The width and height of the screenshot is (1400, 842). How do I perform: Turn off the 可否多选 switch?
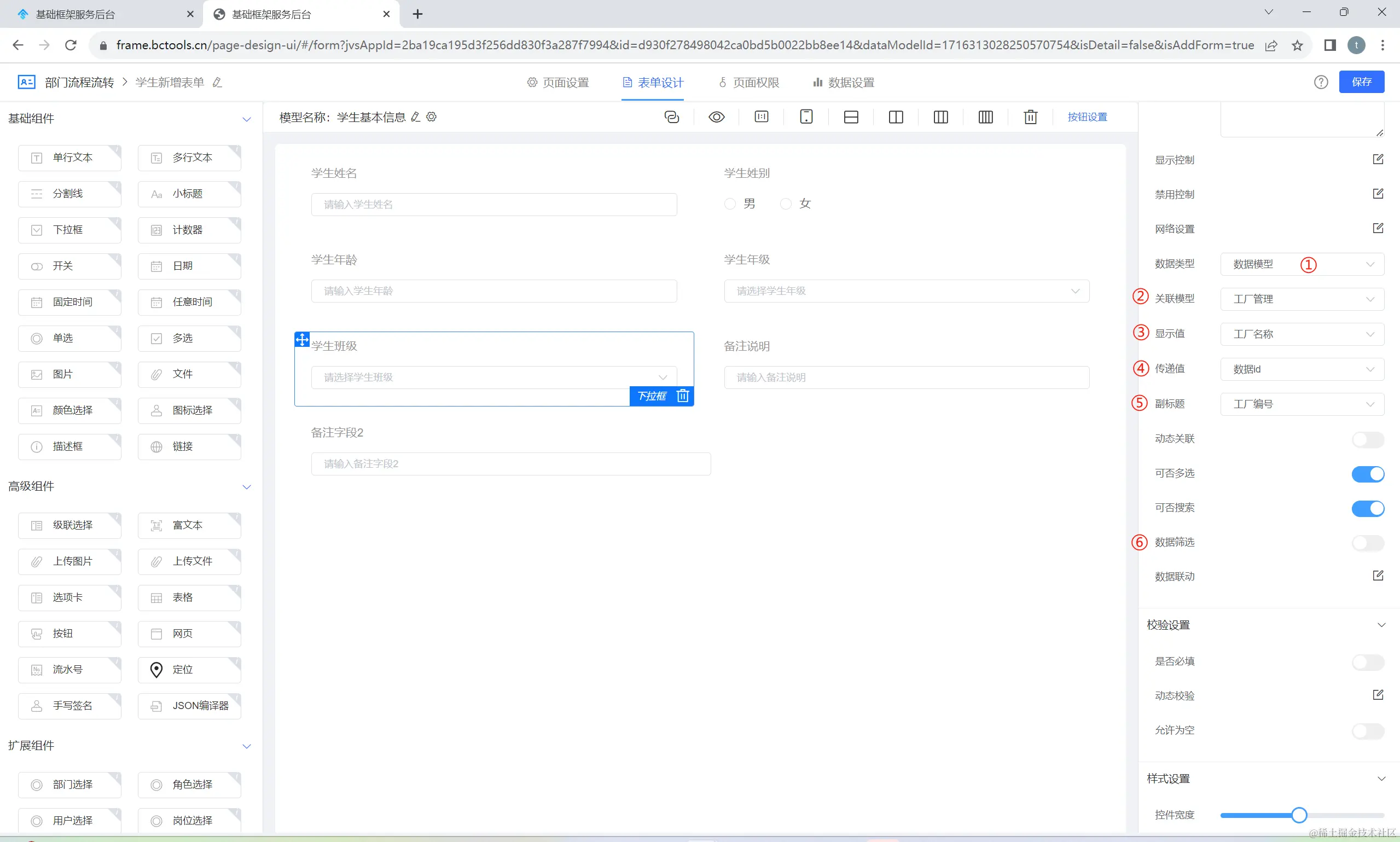1367,474
